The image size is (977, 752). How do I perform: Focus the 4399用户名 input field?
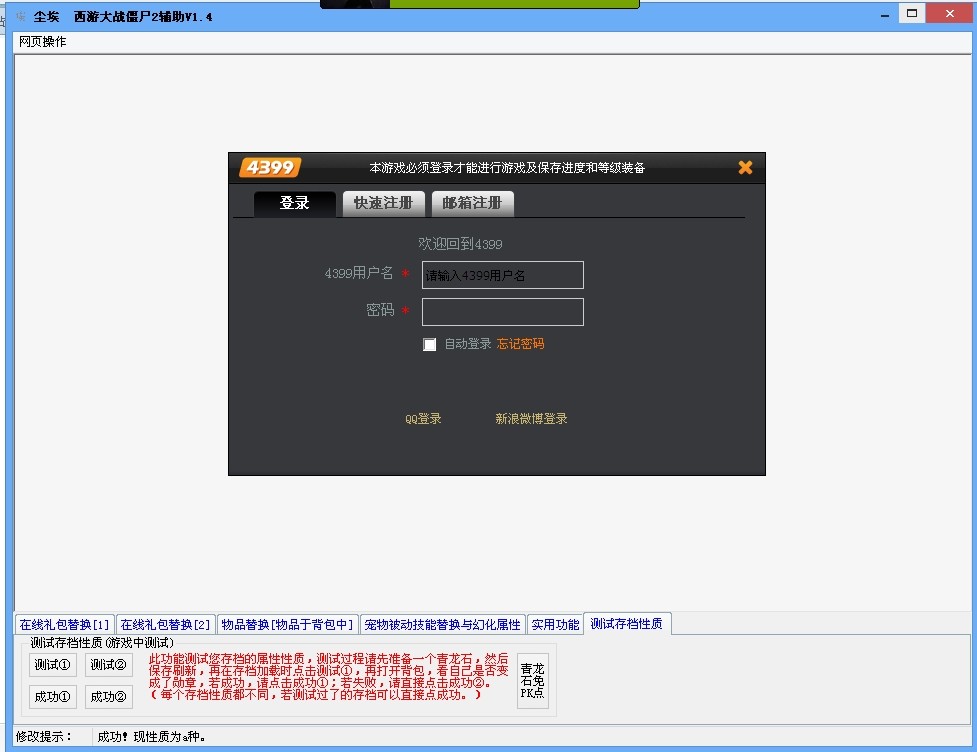pos(503,275)
